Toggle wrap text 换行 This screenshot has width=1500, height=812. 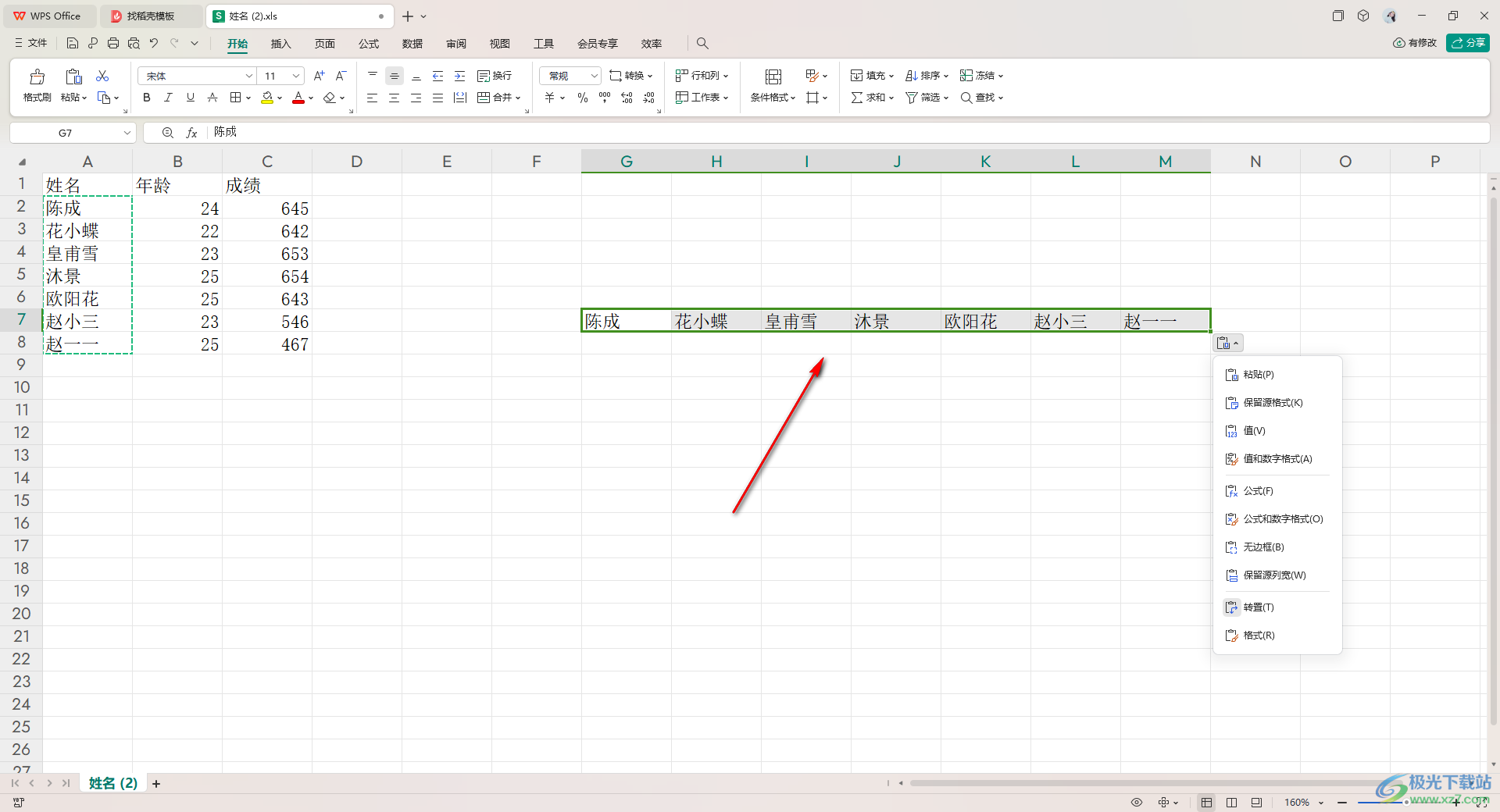click(495, 76)
